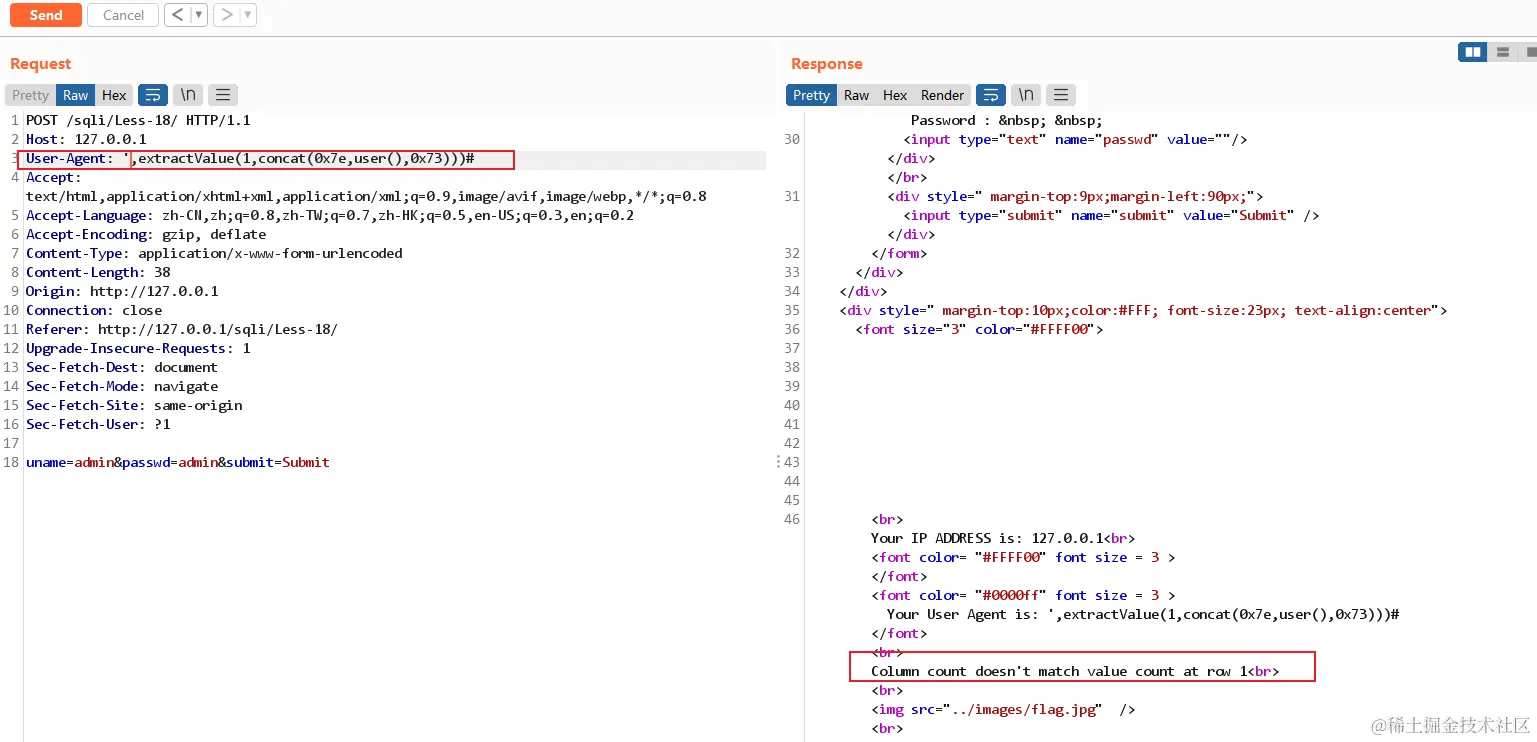The image size is (1537, 742).
Task: Switch to the top-bottom split layout icon
Action: 1502,52
